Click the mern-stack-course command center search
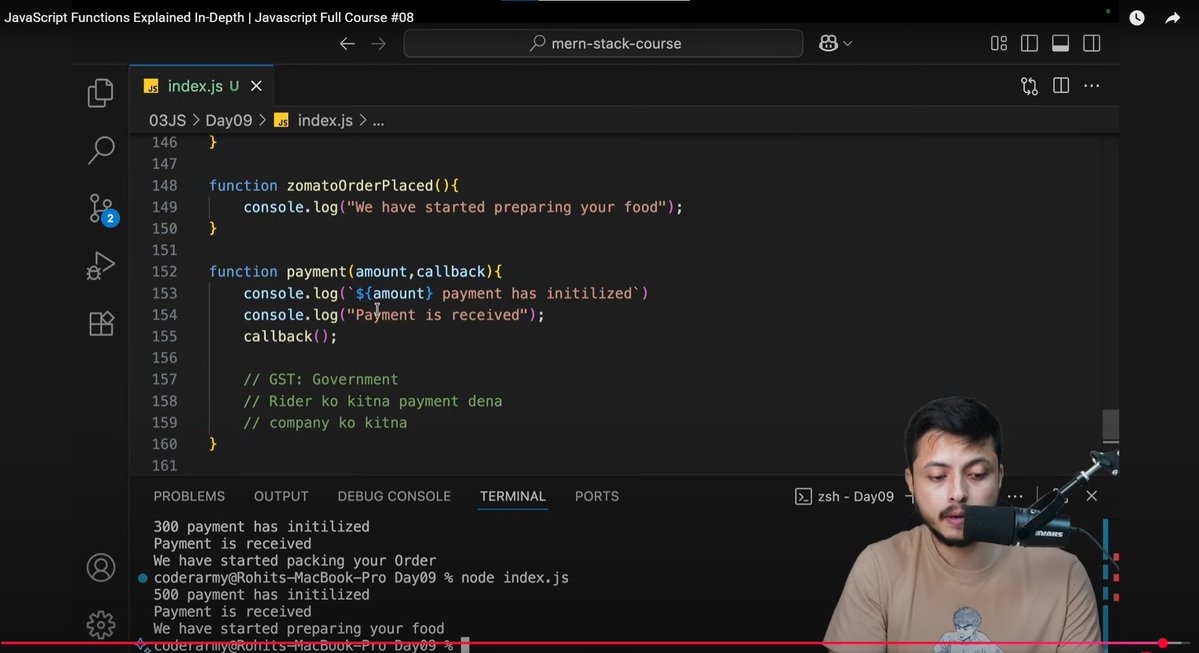 click(x=603, y=44)
